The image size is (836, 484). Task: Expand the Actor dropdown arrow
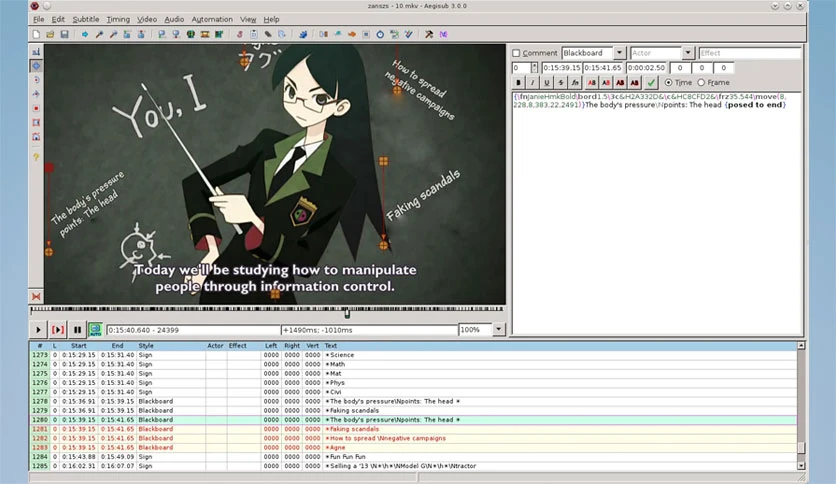coord(688,53)
